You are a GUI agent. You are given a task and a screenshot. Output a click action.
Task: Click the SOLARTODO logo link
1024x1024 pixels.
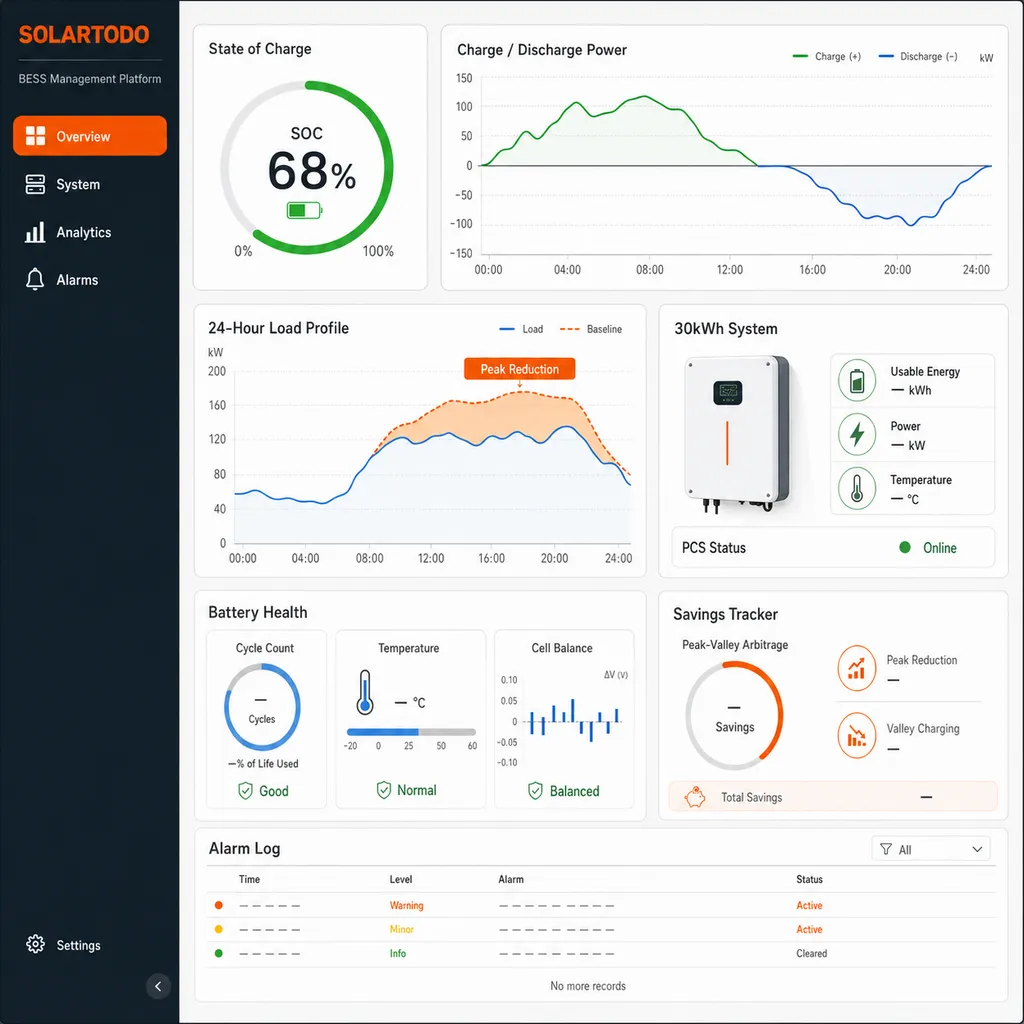[84, 35]
